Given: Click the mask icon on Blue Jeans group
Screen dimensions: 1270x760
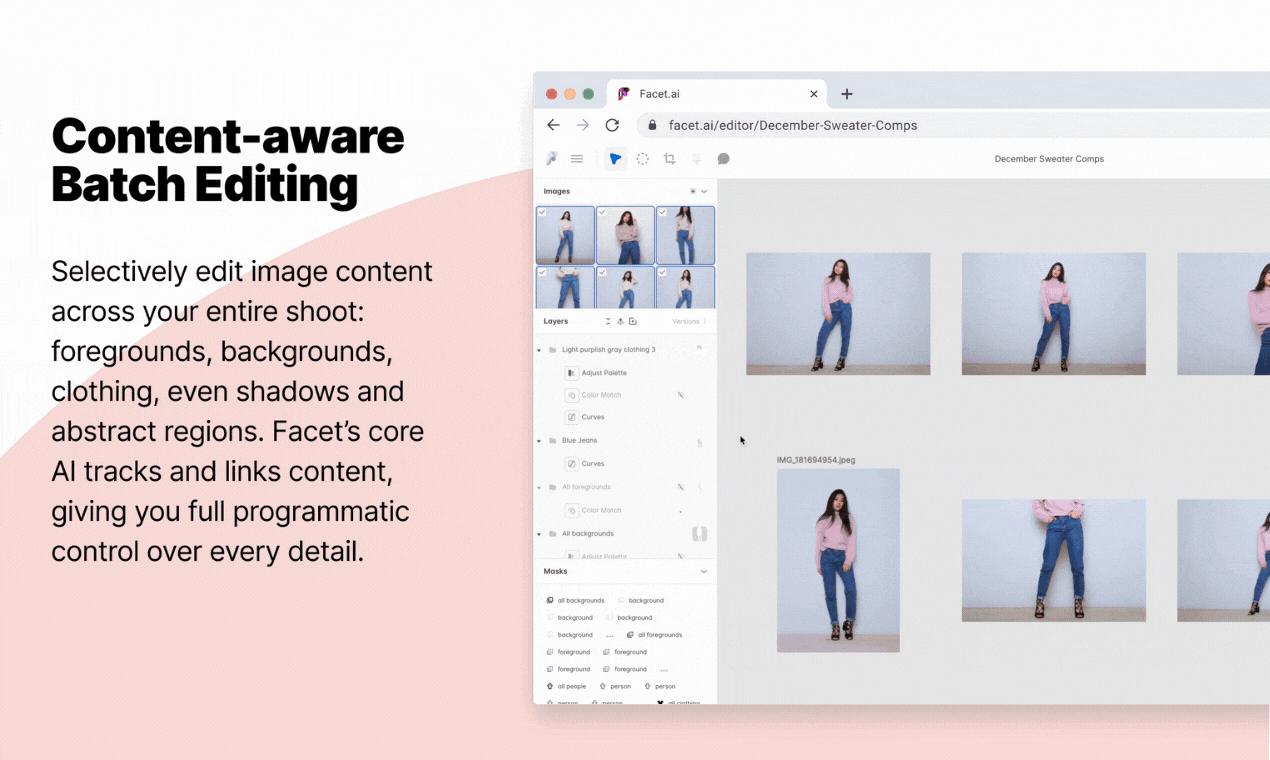Looking at the screenshot, I should 699,441.
